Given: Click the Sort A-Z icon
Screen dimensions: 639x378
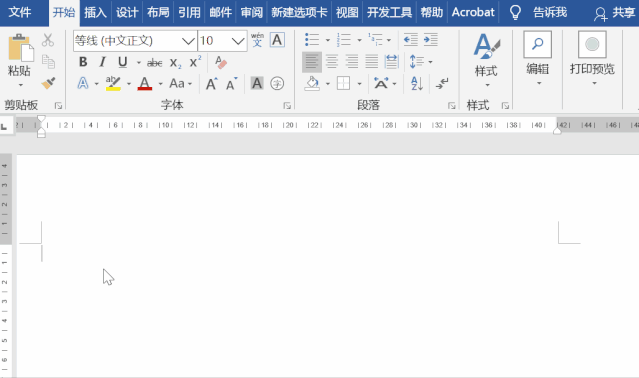Looking at the screenshot, I should click(416, 84).
